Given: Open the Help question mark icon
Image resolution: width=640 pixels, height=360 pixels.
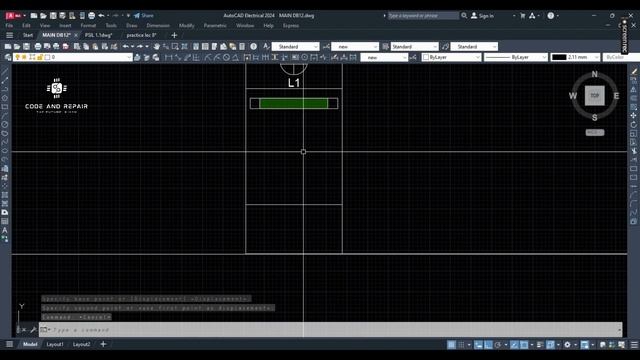Looking at the screenshot, I should pyautogui.click(x=551, y=16).
